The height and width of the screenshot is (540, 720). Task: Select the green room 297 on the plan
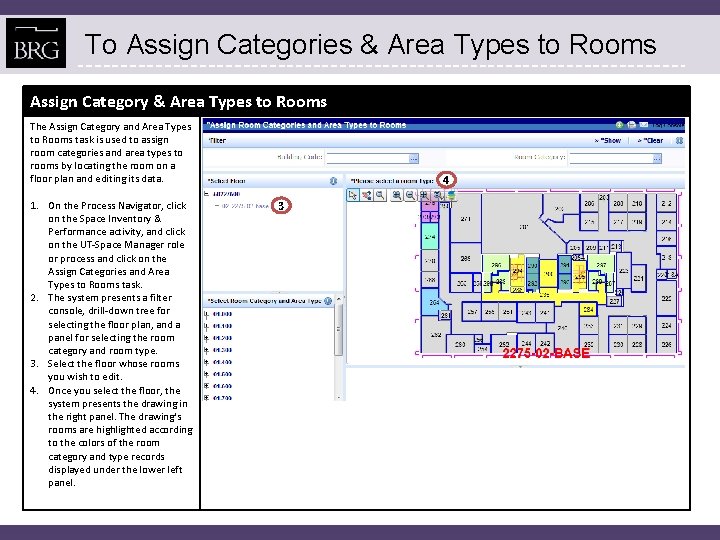pyautogui.click(x=601, y=264)
